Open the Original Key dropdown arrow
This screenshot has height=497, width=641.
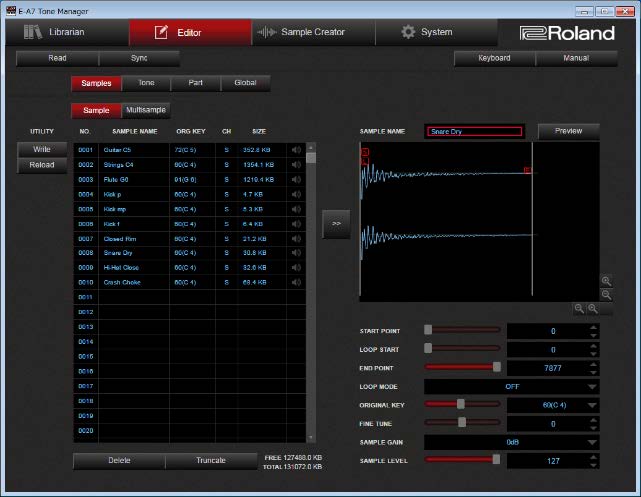tap(593, 404)
